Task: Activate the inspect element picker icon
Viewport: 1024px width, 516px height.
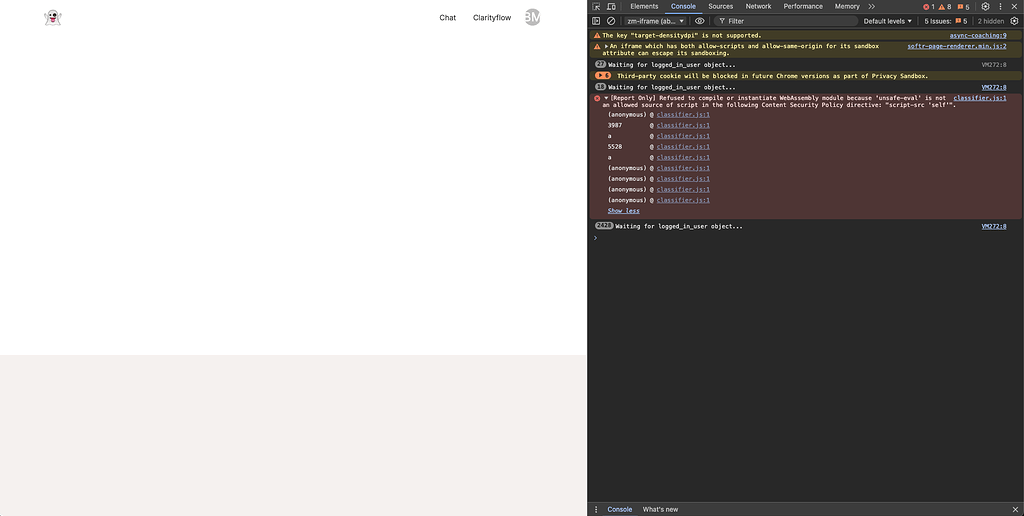Action: coord(596,7)
